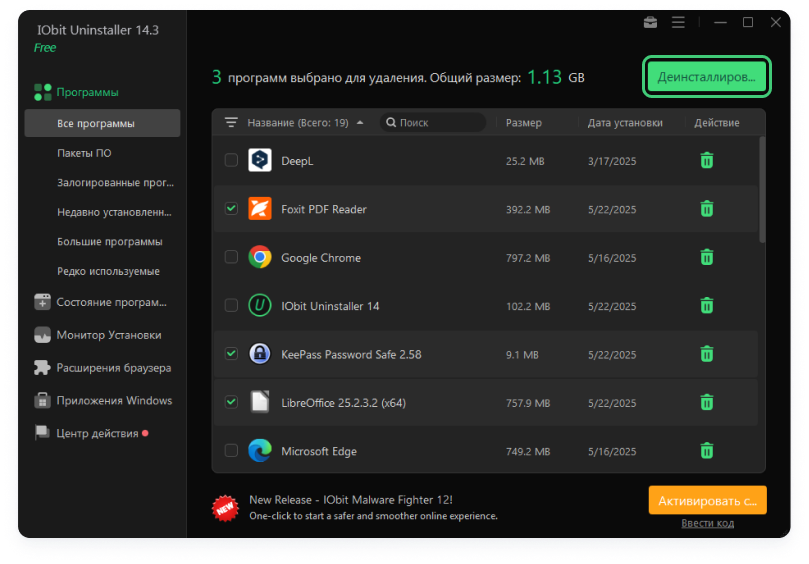Click the IObit Uninstaller 14 app icon
The height and width of the screenshot is (564, 809).
click(260, 305)
